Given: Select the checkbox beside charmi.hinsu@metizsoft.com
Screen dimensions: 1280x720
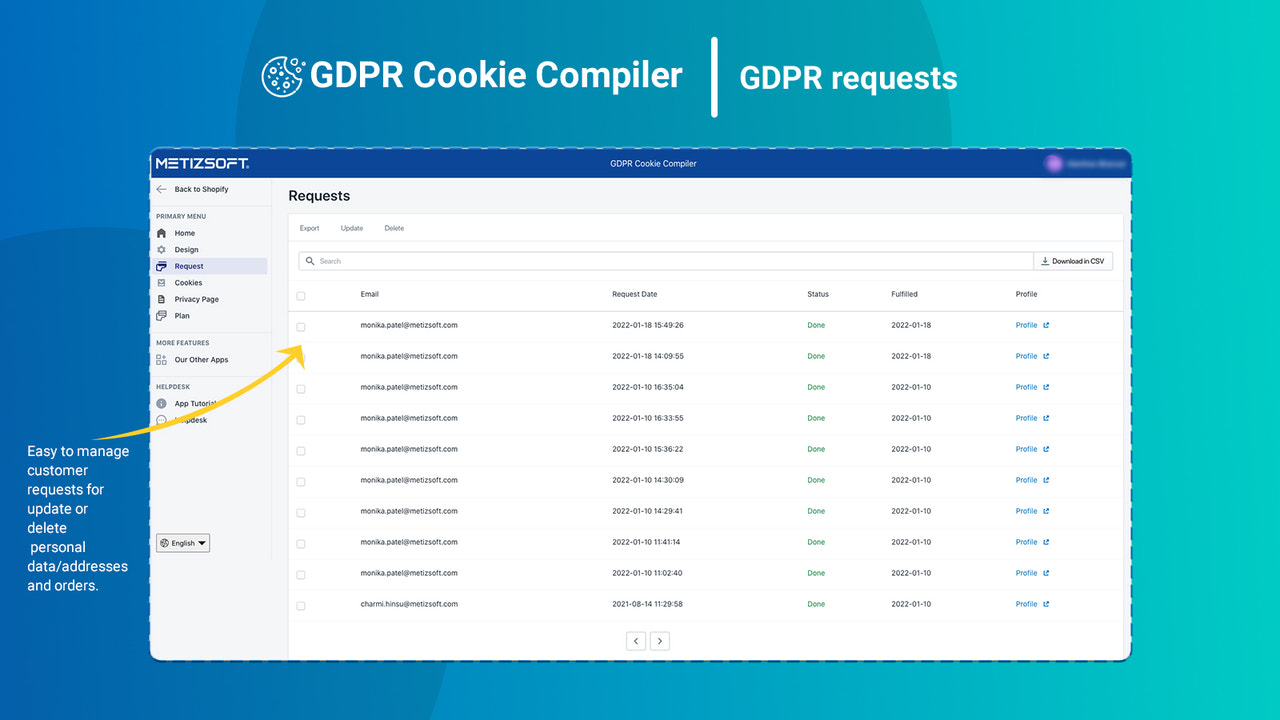Looking at the screenshot, I should 300,605.
